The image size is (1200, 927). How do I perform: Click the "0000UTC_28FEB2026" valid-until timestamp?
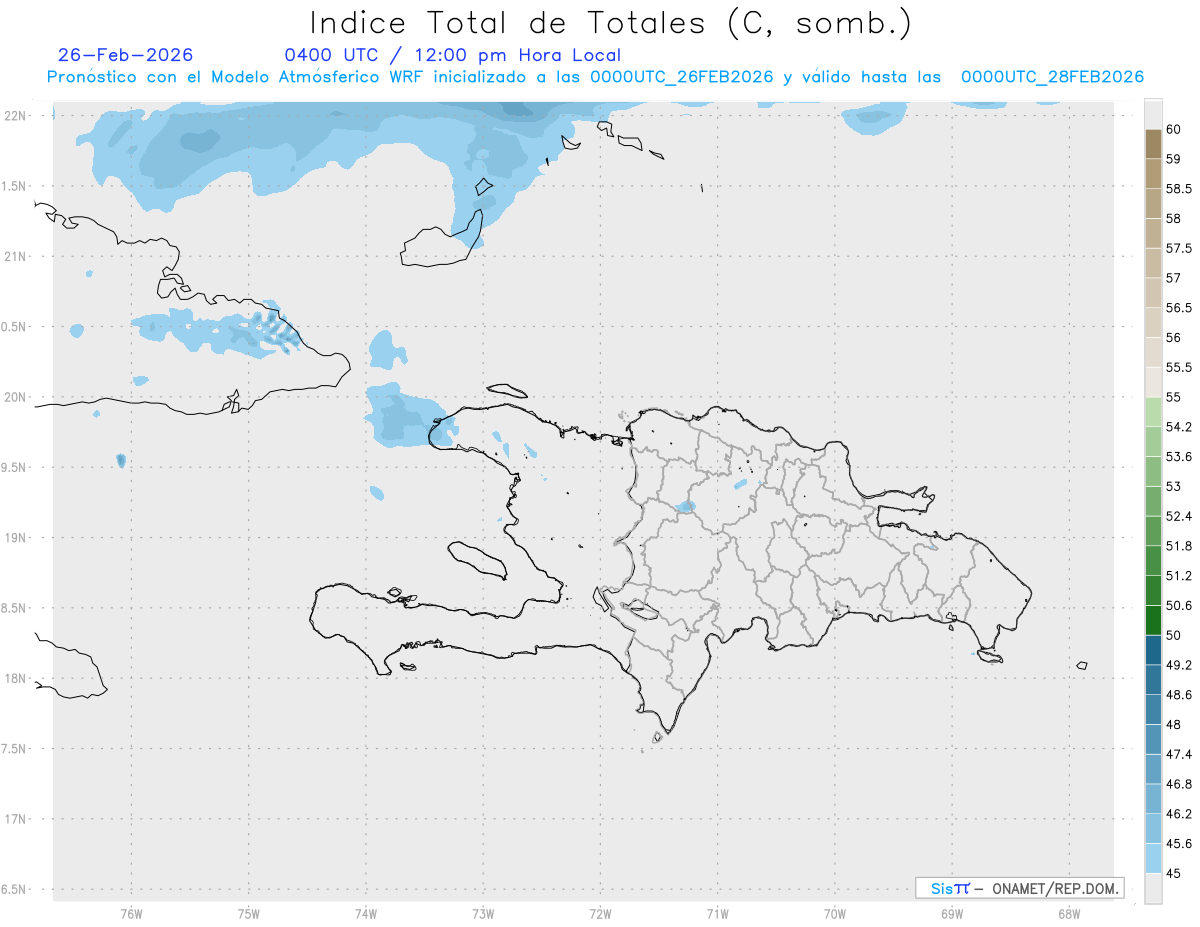coord(1052,77)
